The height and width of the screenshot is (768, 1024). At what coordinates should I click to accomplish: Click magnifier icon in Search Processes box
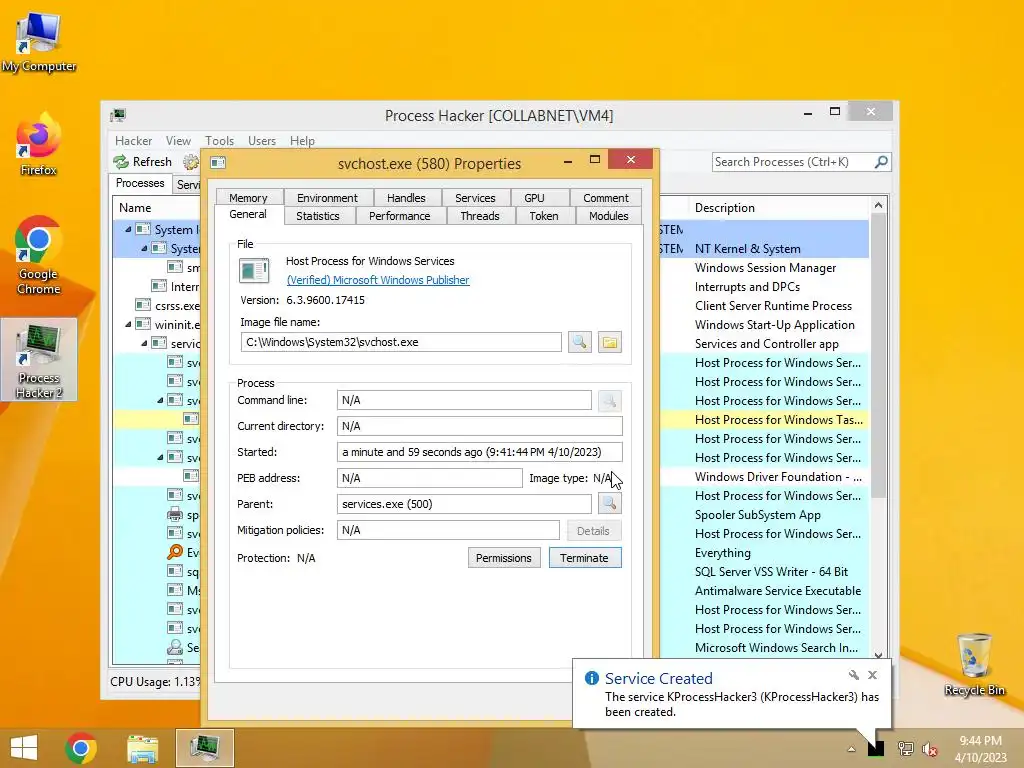click(x=881, y=161)
